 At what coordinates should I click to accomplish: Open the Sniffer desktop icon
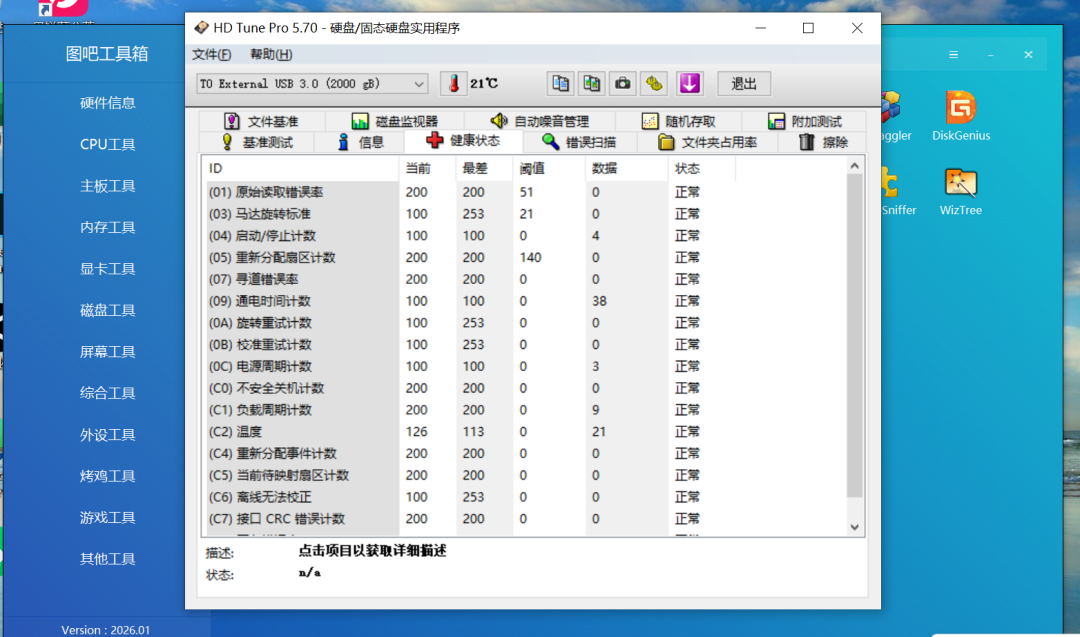(898, 192)
